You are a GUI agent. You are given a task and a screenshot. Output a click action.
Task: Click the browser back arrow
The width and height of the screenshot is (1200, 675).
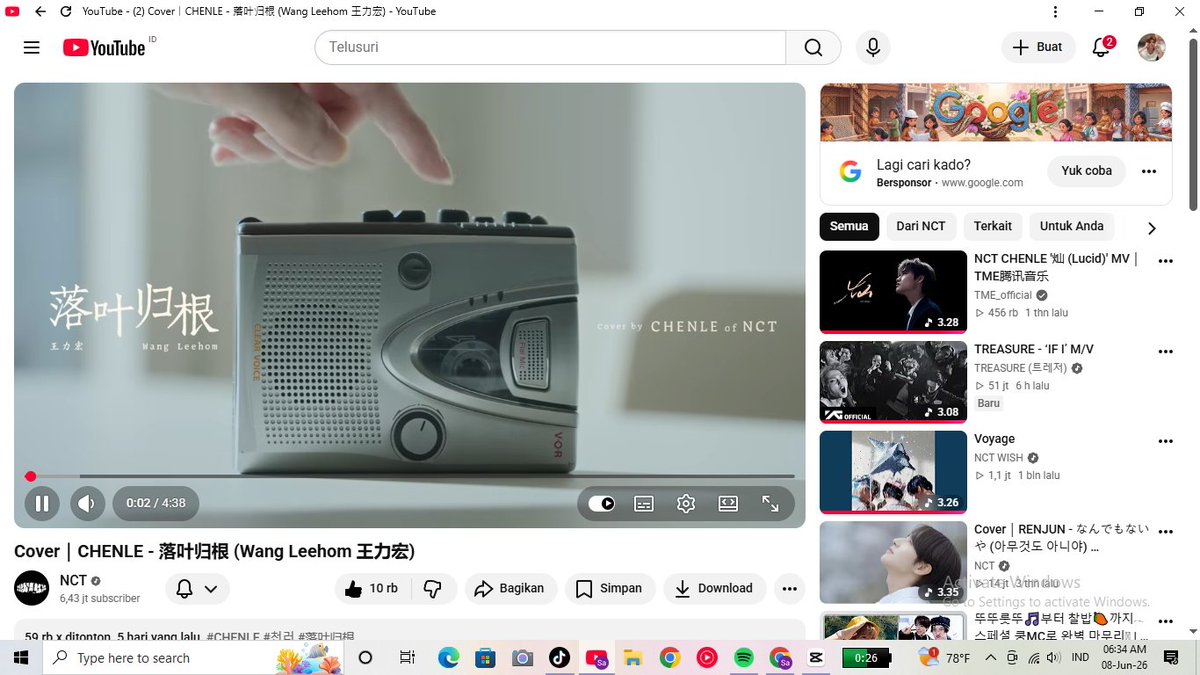40,11
